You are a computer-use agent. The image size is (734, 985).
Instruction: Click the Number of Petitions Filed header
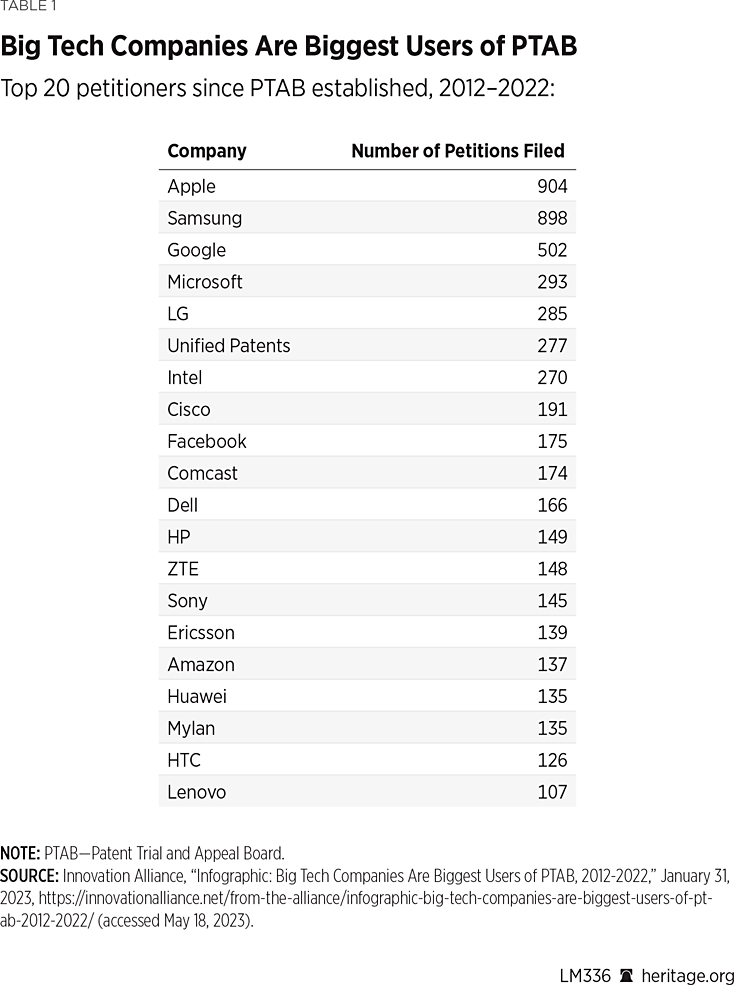458,151
